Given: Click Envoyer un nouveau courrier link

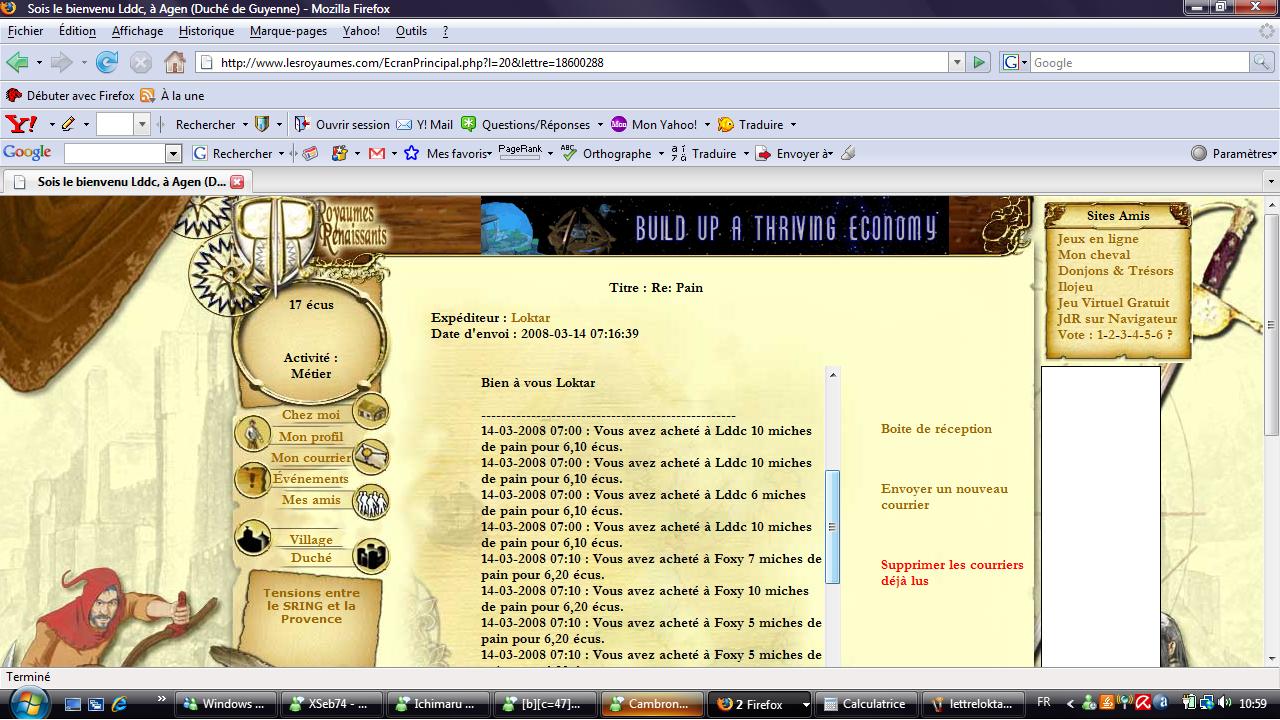Looking at the screenshot, I should (x=944, y=497).
